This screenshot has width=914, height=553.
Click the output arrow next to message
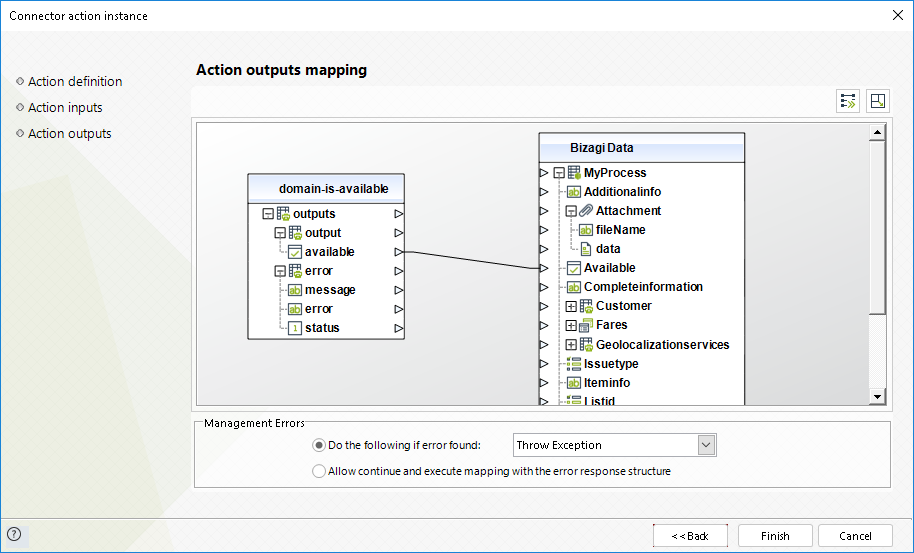399,290
